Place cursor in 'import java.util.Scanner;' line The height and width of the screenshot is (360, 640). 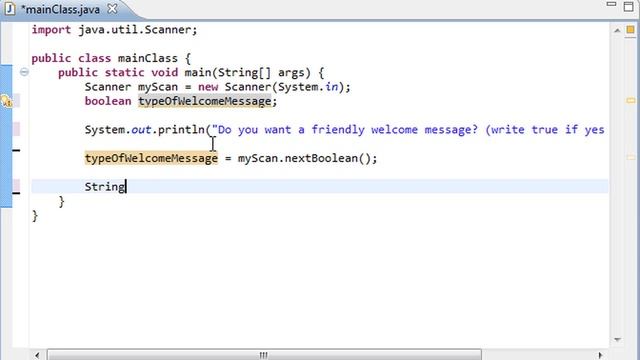pyautogui.click(x=114, y=30)
